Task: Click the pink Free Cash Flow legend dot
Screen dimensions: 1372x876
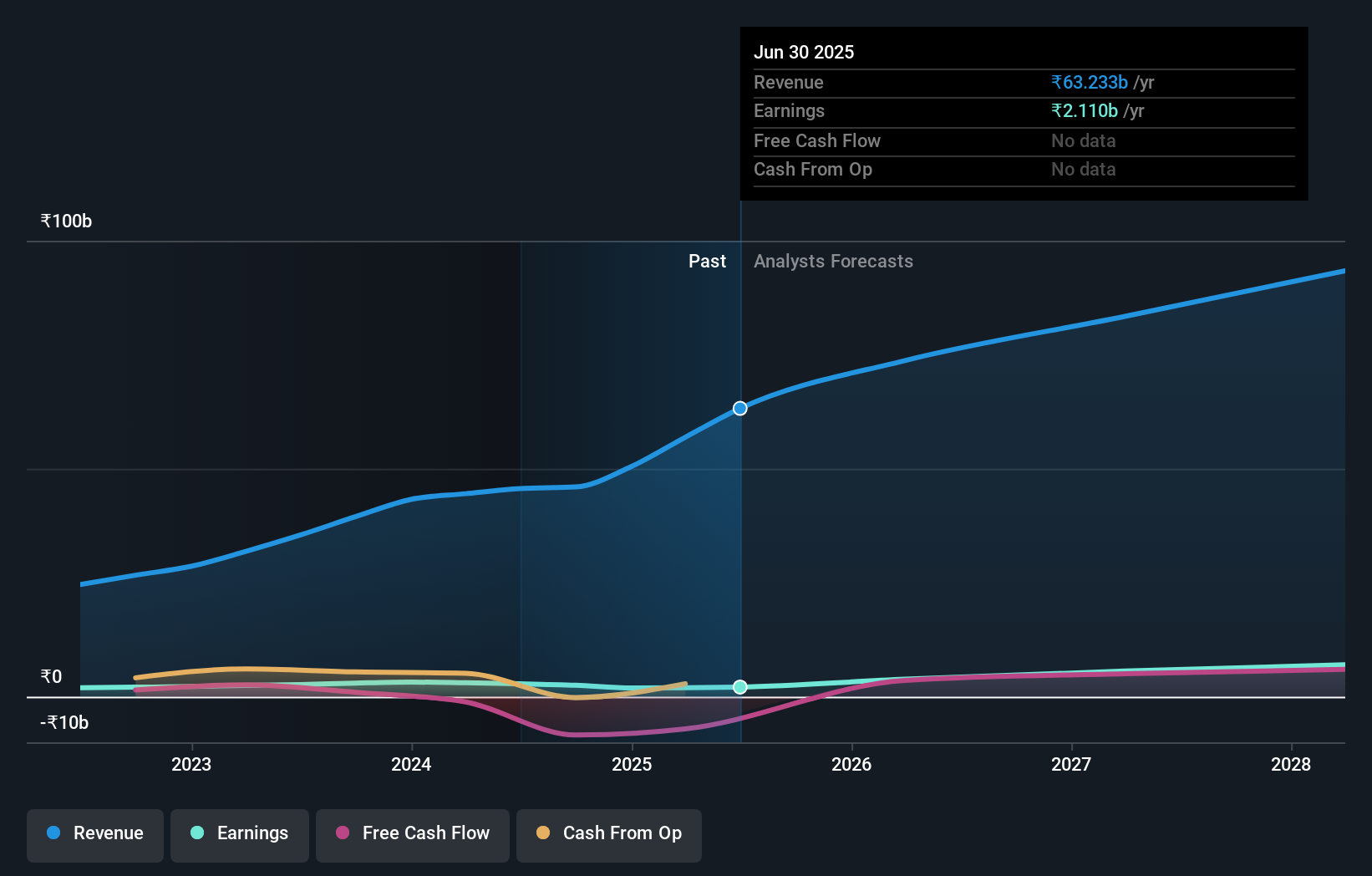Action: 342,833
